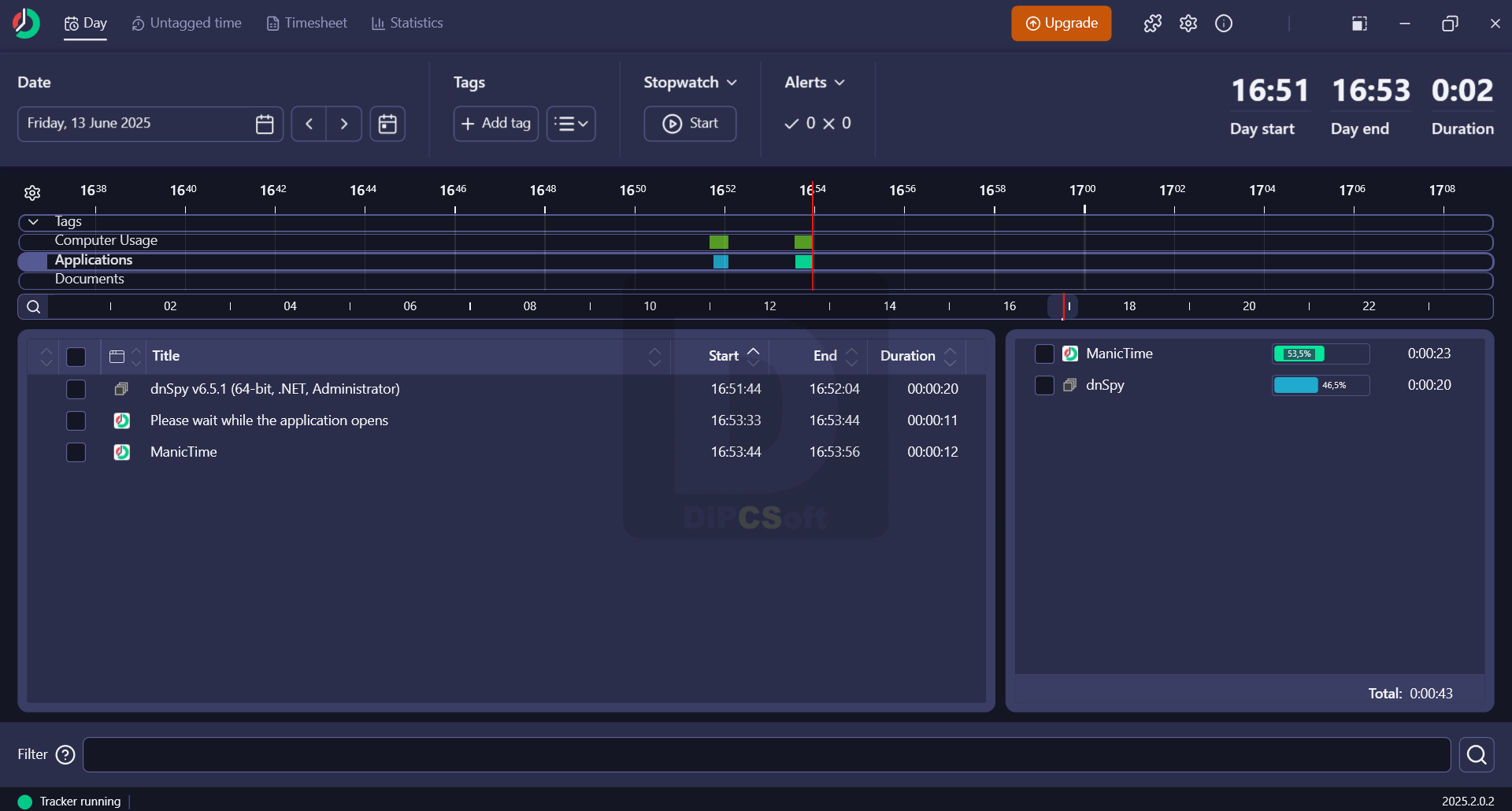Check dnSpy checkbox in summary panel

1044,385
